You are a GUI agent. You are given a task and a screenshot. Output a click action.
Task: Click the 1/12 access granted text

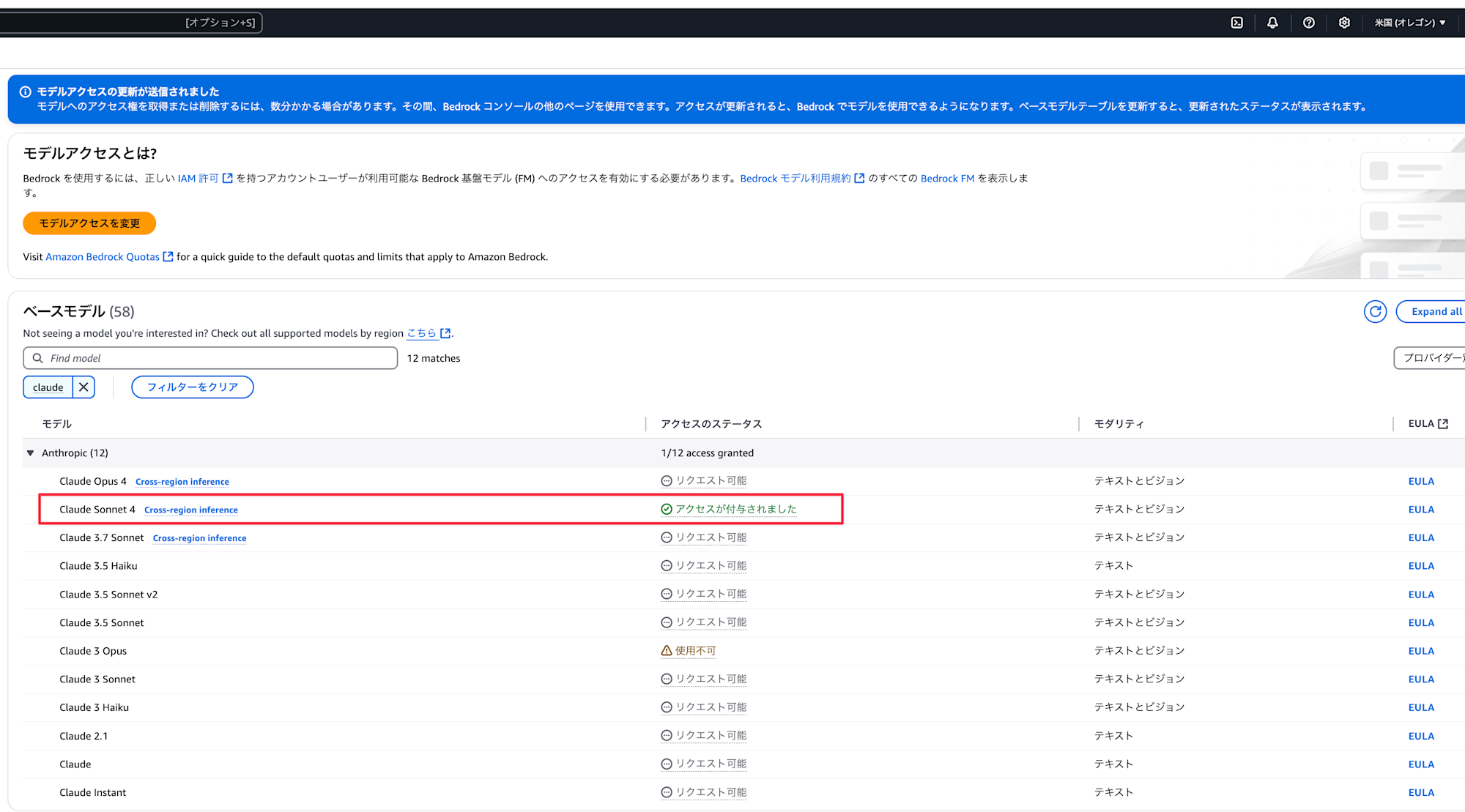[708, 453]
